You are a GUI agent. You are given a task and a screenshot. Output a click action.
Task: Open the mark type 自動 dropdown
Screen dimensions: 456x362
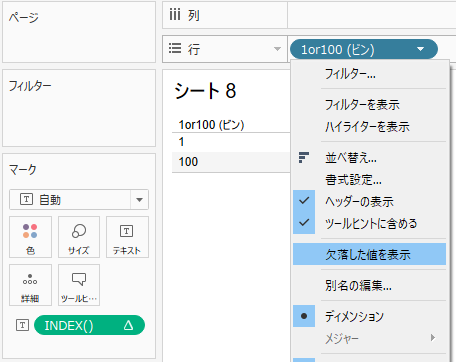[79, 200]
